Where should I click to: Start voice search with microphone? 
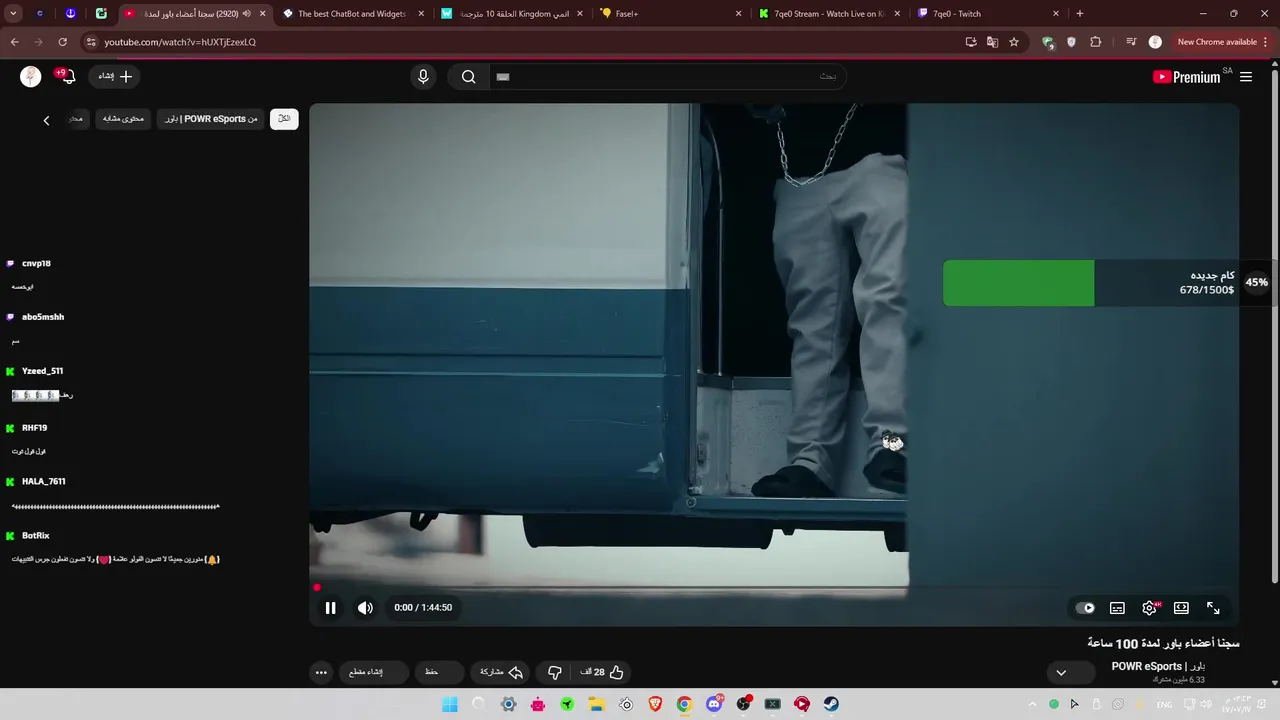[423, 77]
